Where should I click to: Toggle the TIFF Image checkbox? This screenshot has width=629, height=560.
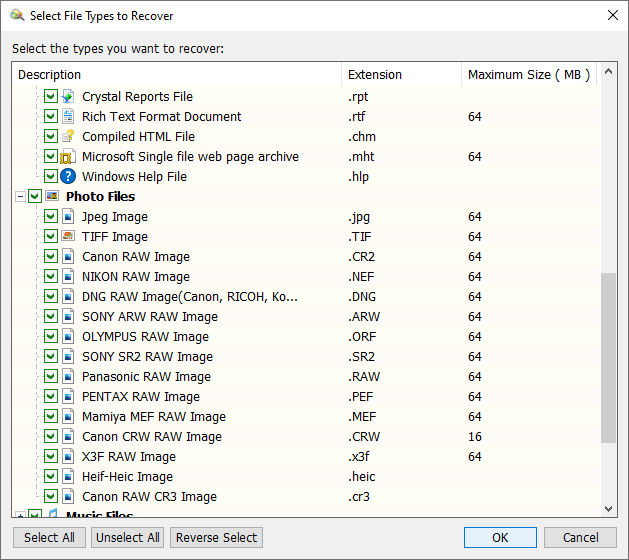(51, 236)
